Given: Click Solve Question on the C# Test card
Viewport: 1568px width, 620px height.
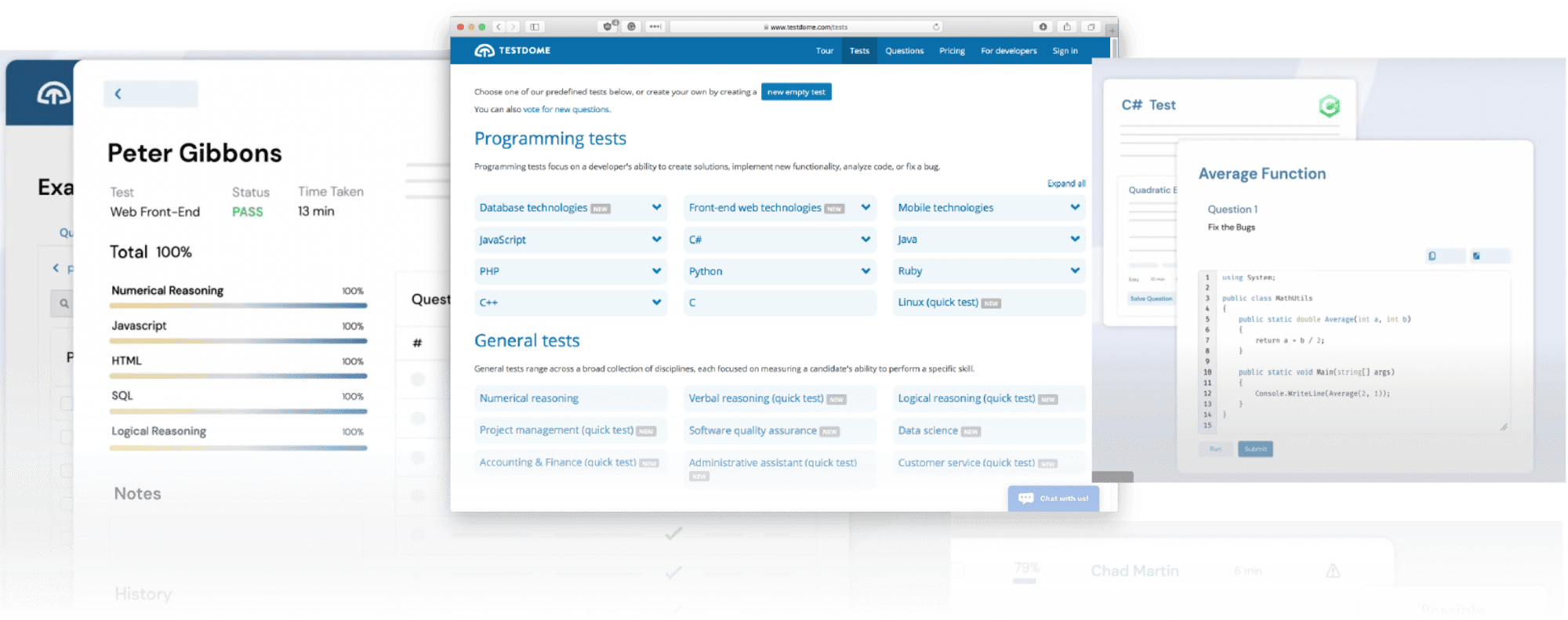Looking at the screenshot, I should click(1151, 299).
